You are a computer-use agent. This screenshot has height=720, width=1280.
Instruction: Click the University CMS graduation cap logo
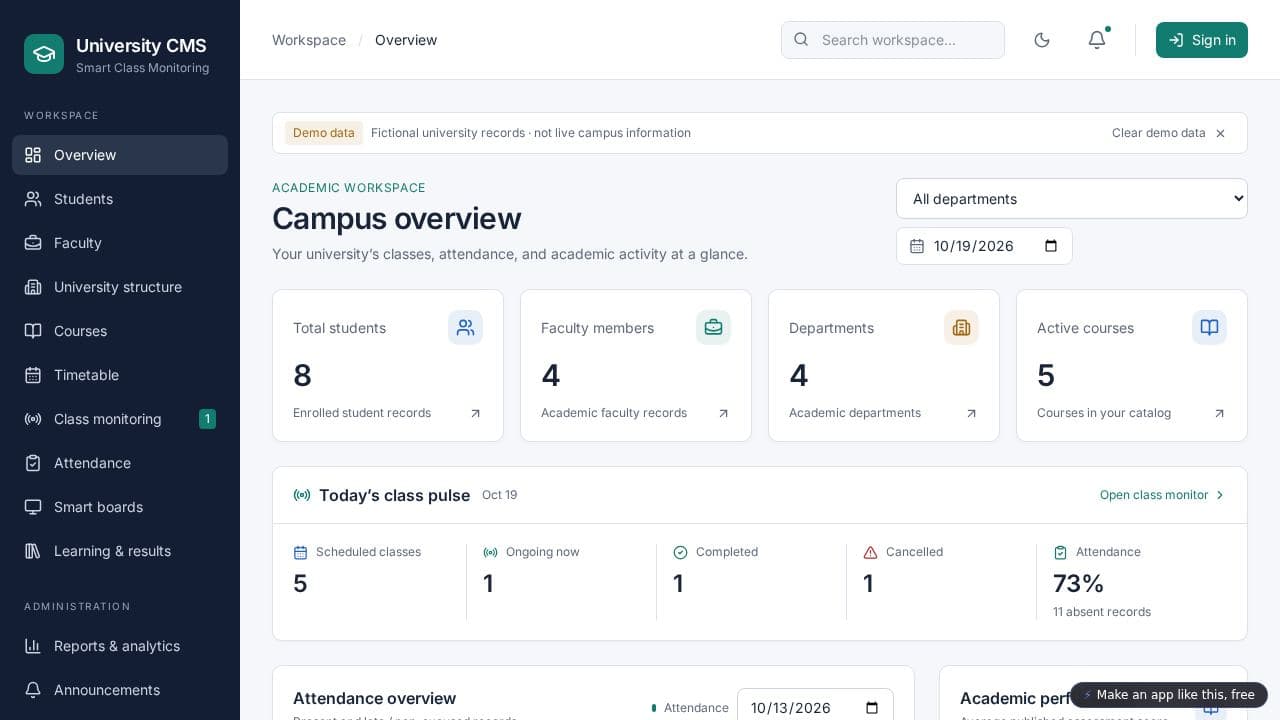(44, 54)
